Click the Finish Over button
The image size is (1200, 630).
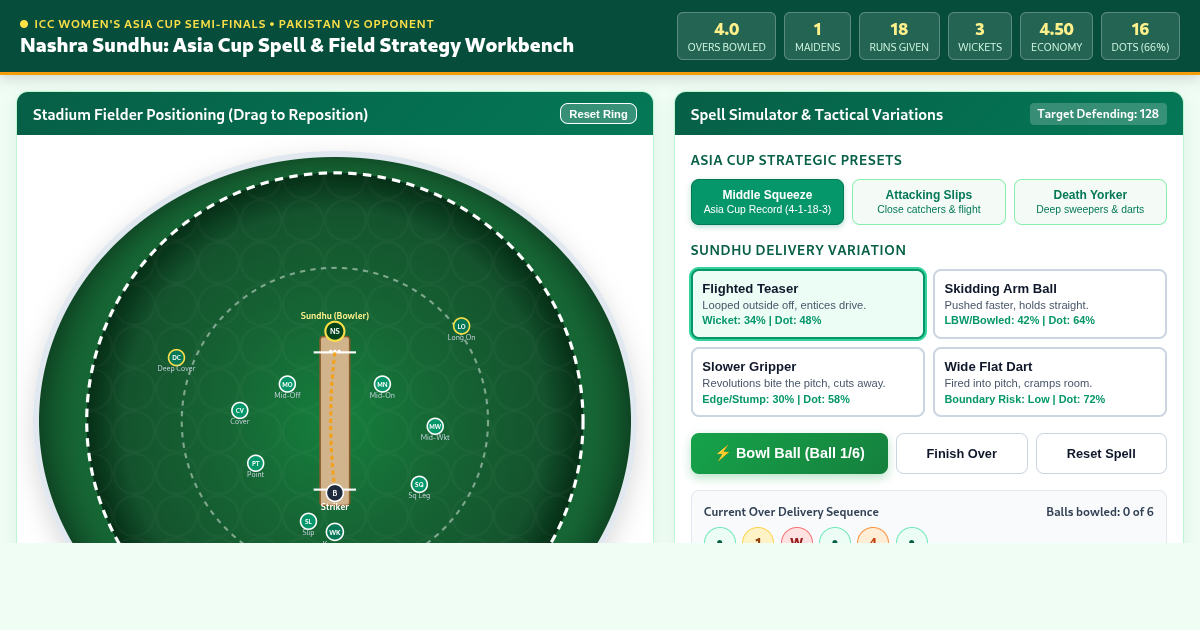[962, 453]
